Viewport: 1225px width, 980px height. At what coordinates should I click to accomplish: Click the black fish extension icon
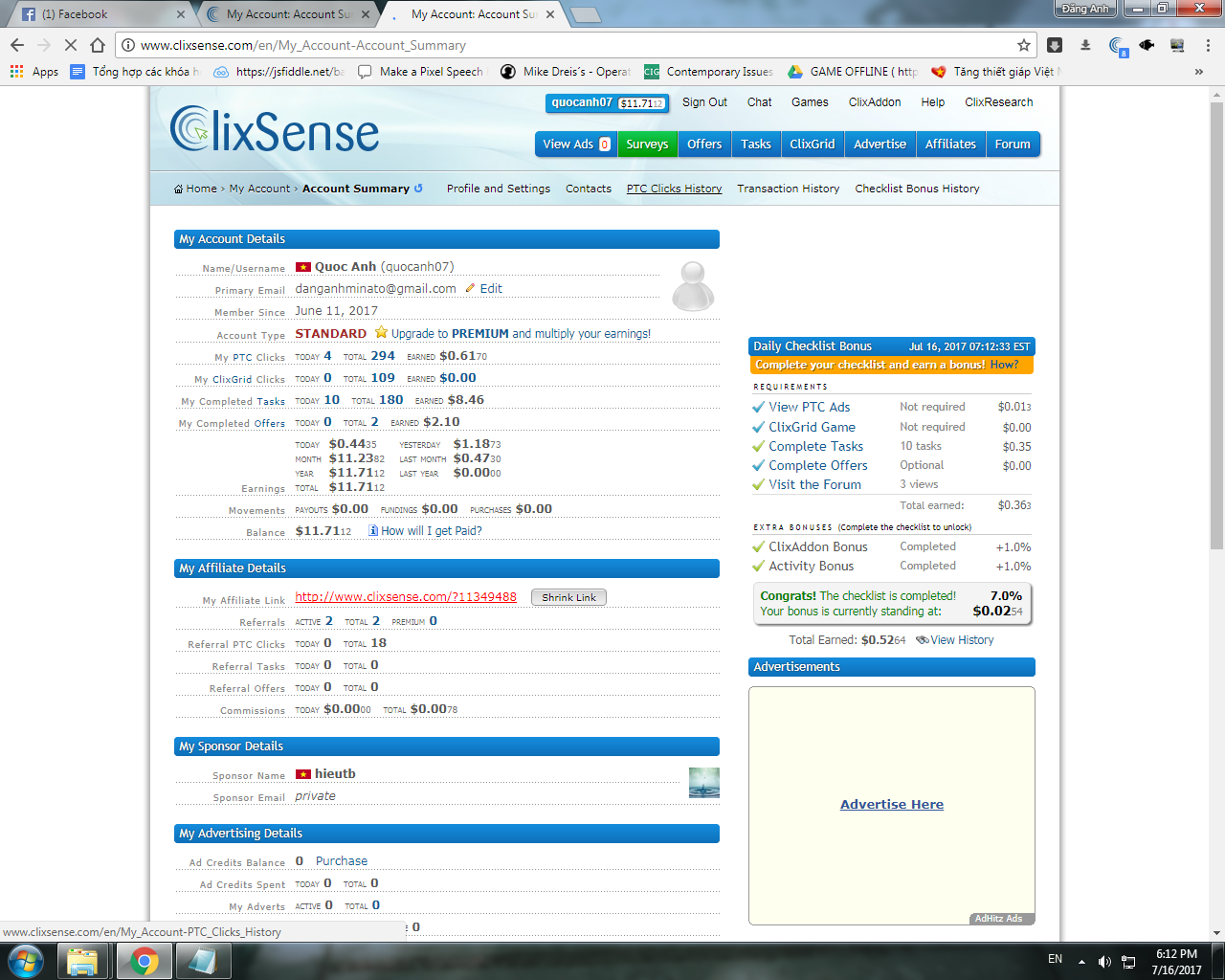pyautogui.click(x=1147, y=45)
